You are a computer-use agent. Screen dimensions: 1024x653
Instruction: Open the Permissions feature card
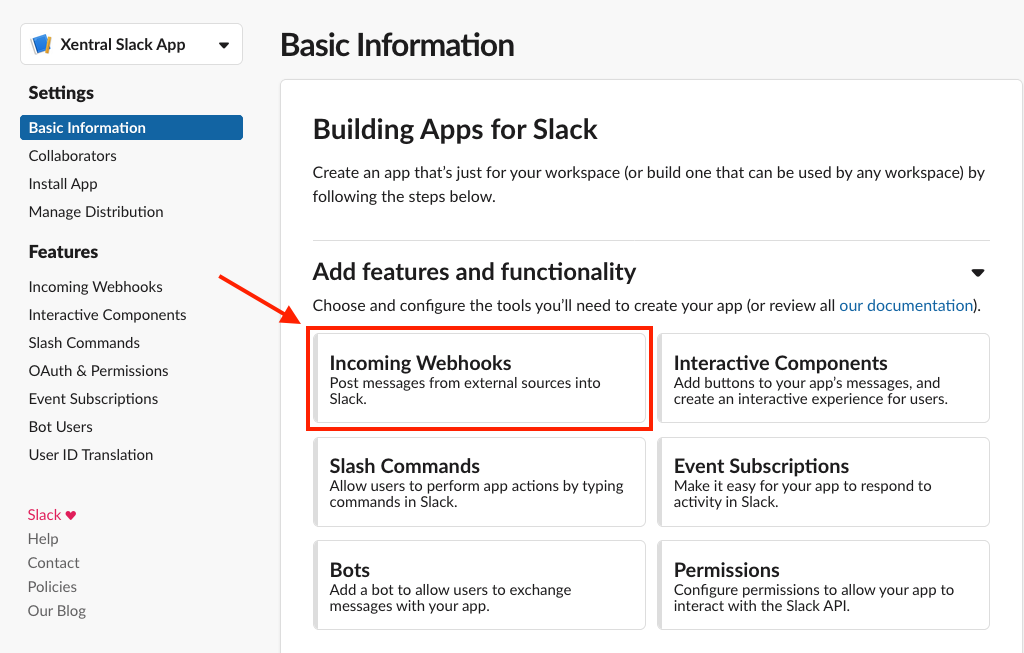(823, 585)
